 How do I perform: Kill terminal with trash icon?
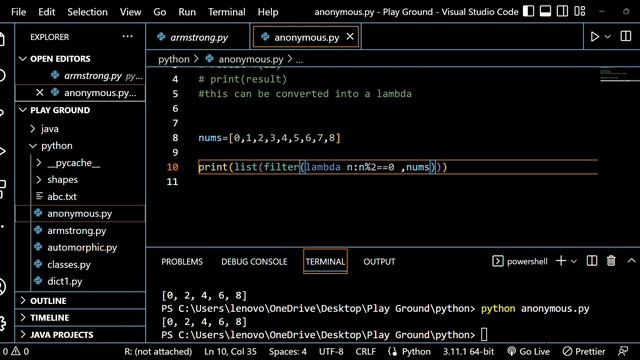click(611, 261)
